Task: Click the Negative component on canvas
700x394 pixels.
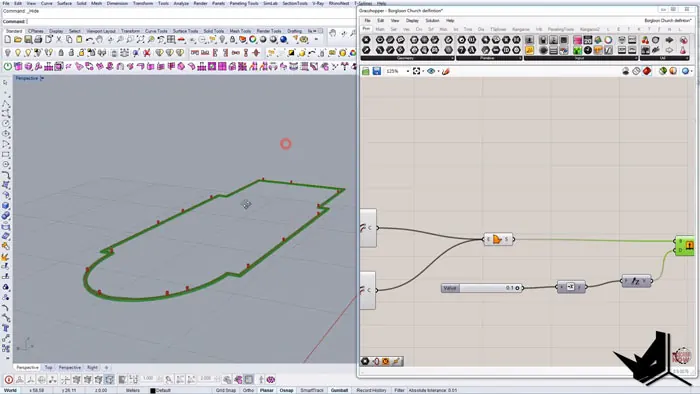Action: 571,287
